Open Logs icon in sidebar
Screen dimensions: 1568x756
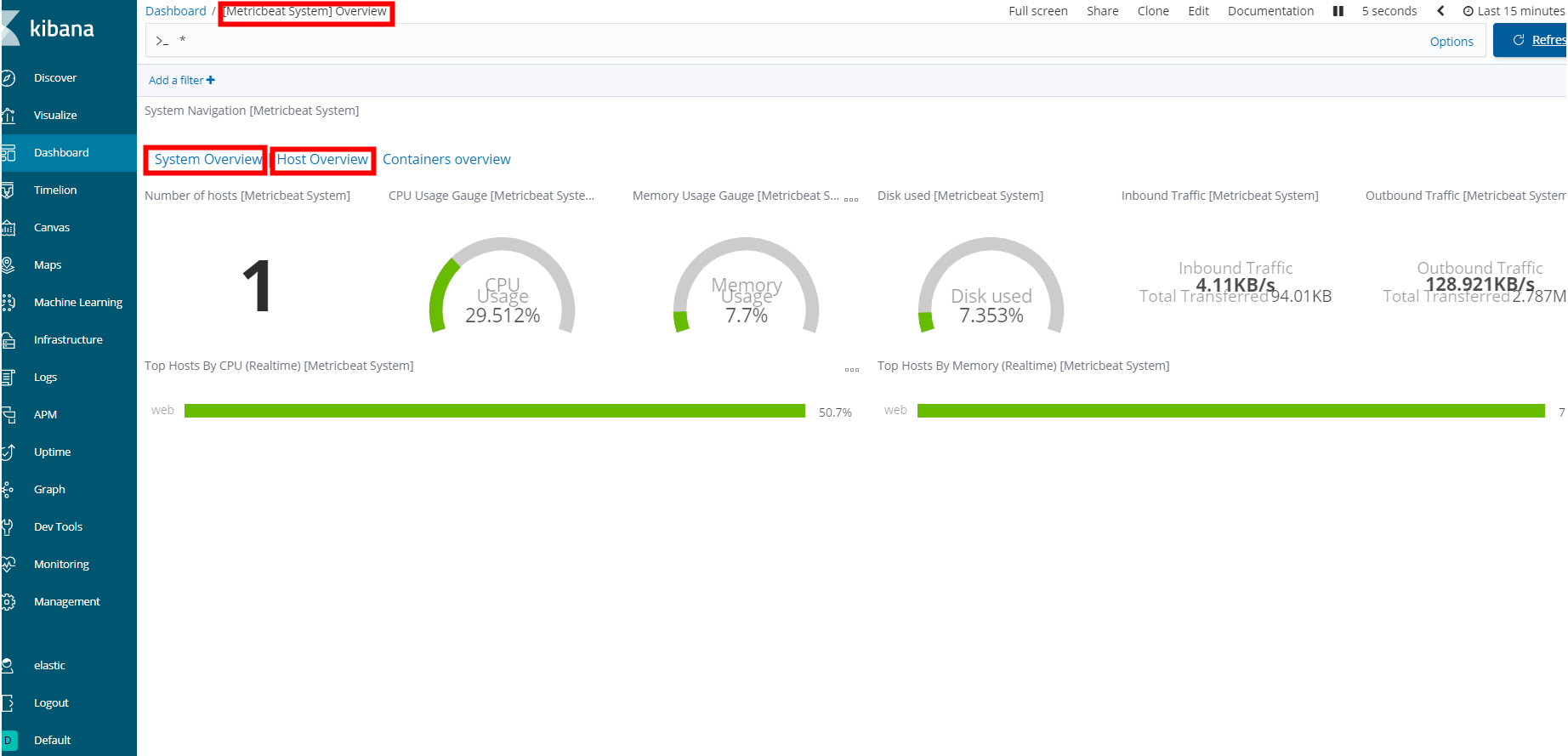coord(8,378)
